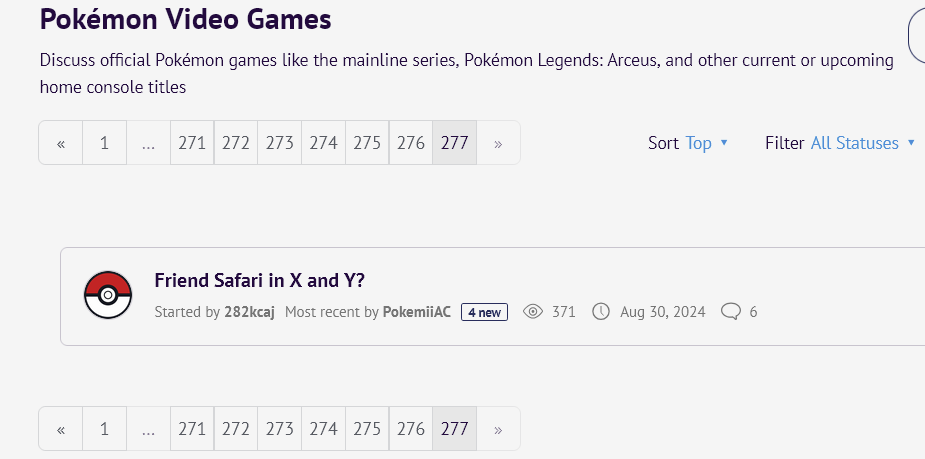This screenshot has height=459, width=925.
Task: Open the profile of user 282kcaj
Action: point(250,312)
